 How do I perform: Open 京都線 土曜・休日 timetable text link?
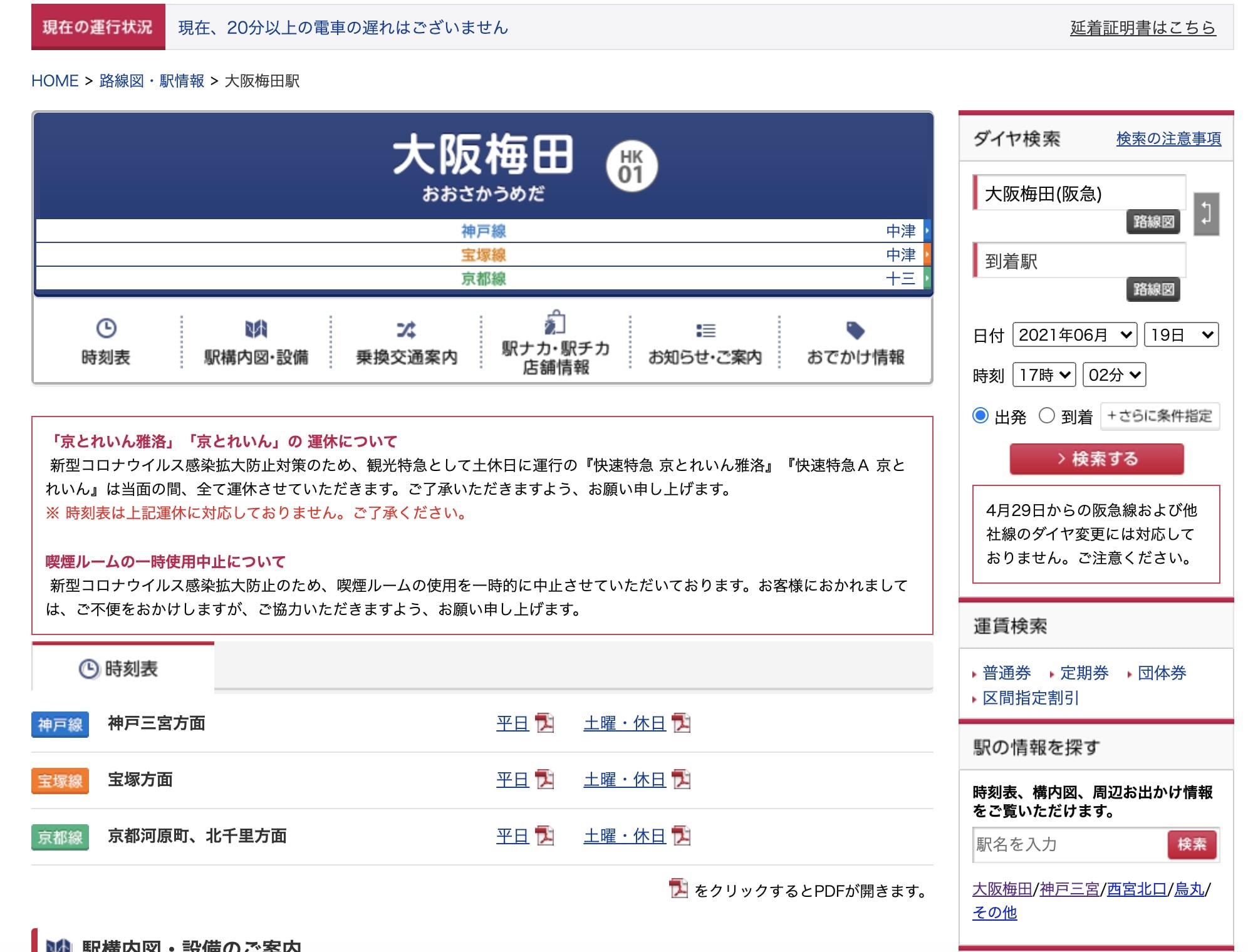point(624,836)
